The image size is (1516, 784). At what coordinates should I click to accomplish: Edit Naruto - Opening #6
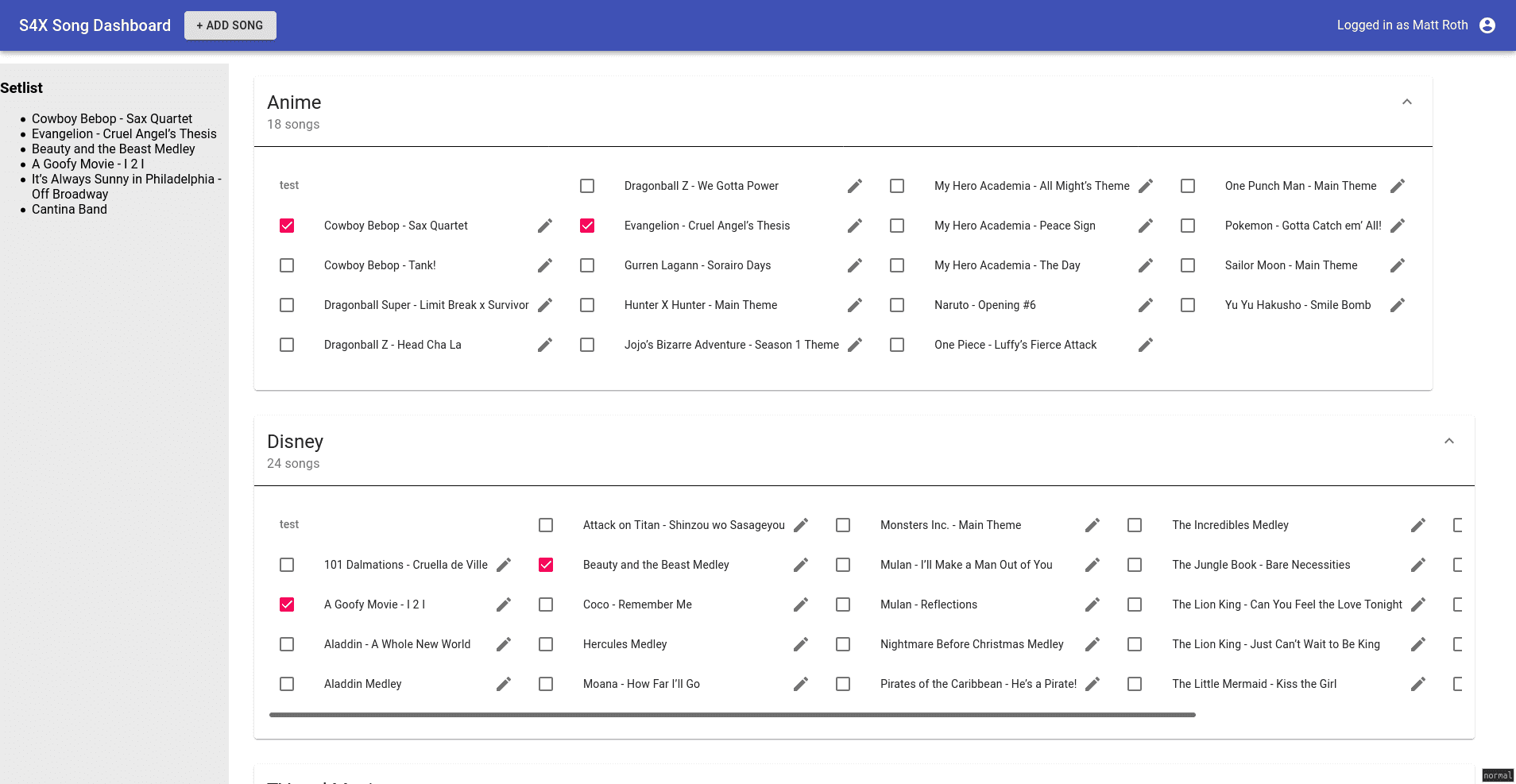pyautogui.click(x=1146, y=305)
